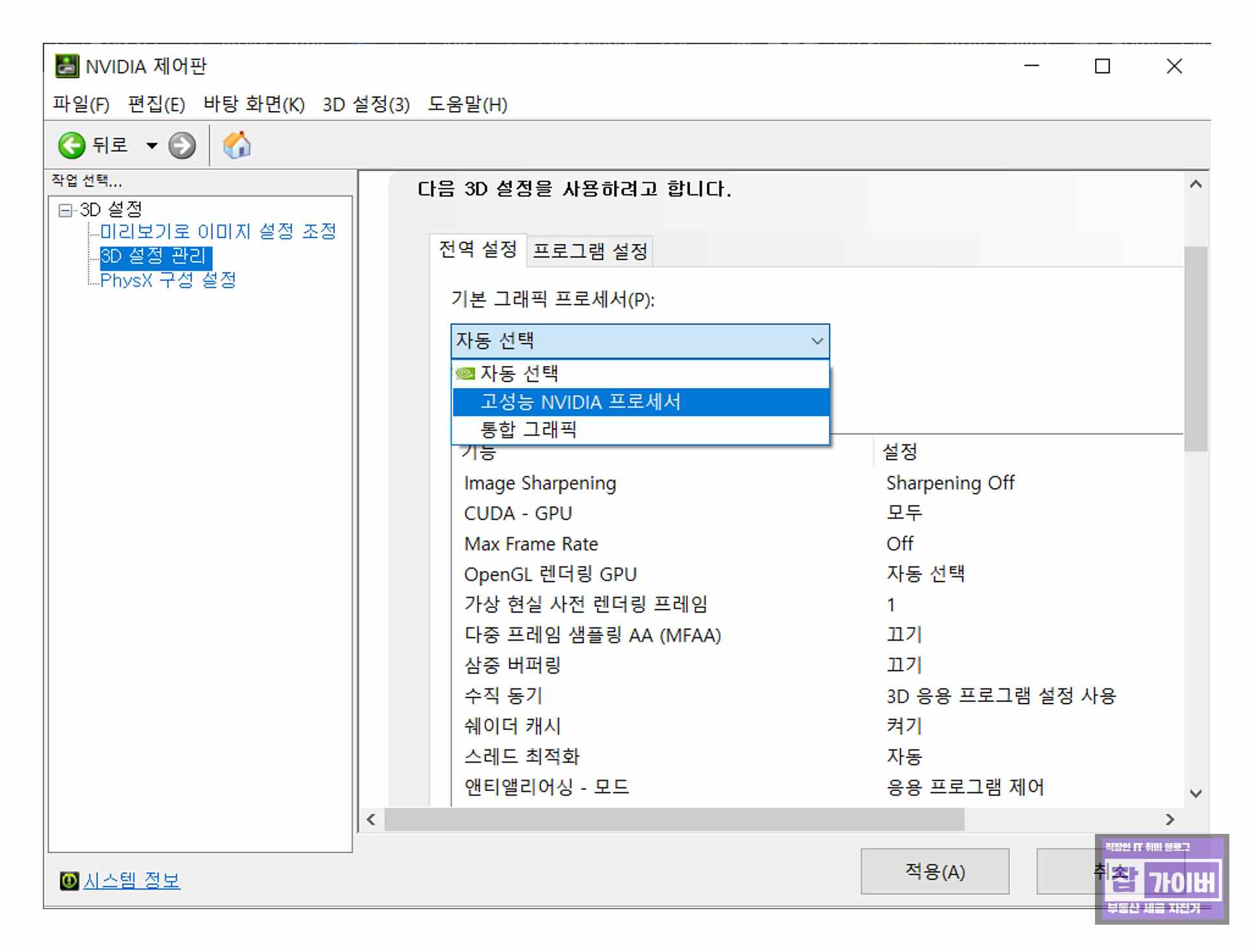
Task: Select 미리보기로 이미지 설정 조정 tree item
Action: 218,232
